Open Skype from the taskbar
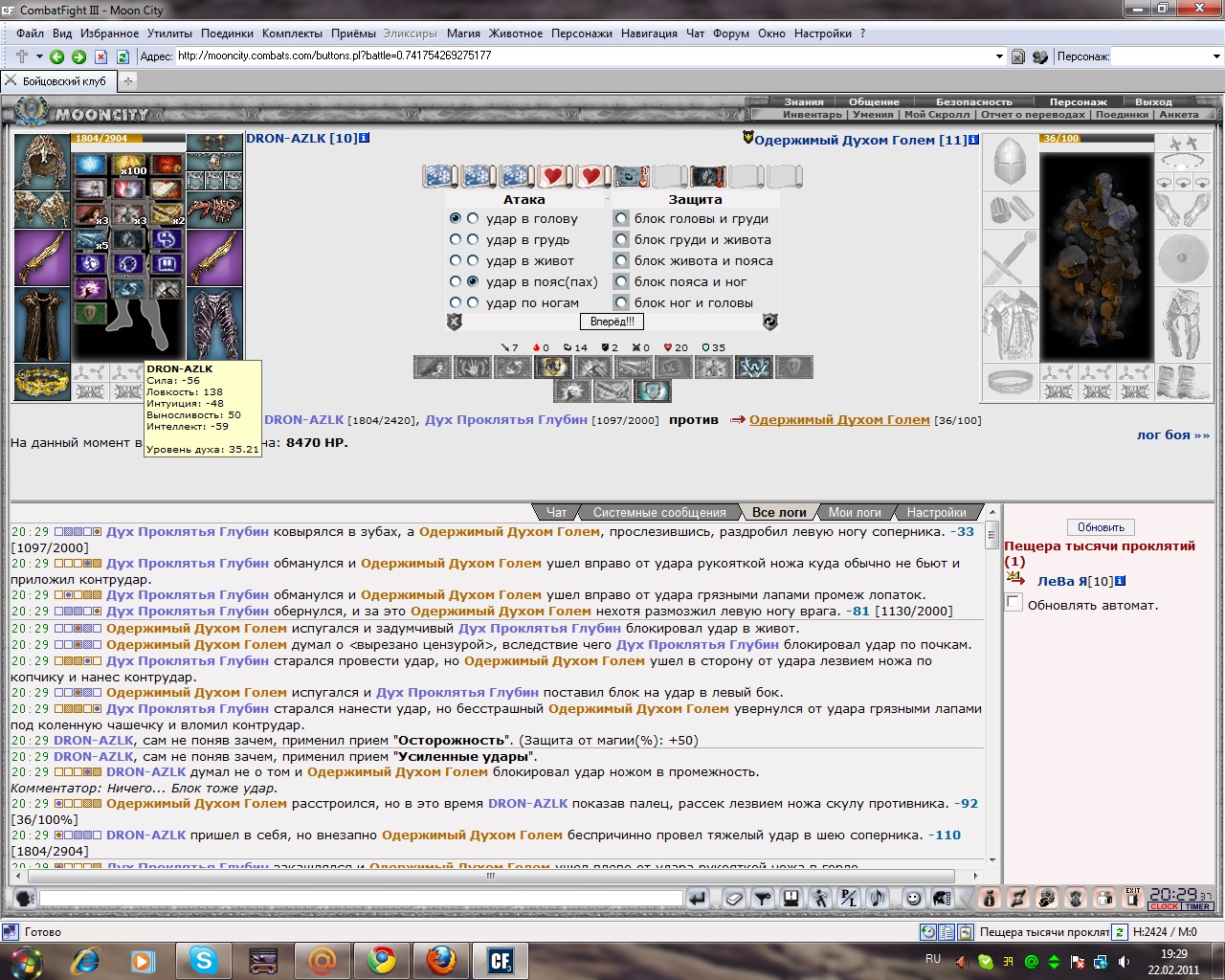 tap(204, 960)
